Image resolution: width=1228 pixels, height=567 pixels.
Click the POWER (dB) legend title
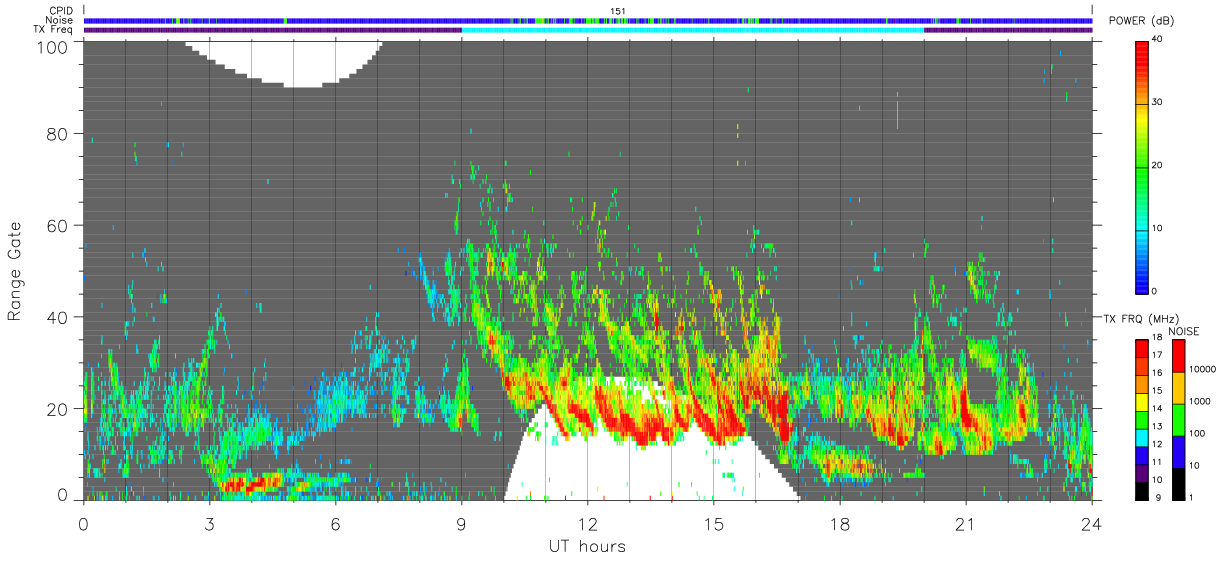[x=1141, y=22]
